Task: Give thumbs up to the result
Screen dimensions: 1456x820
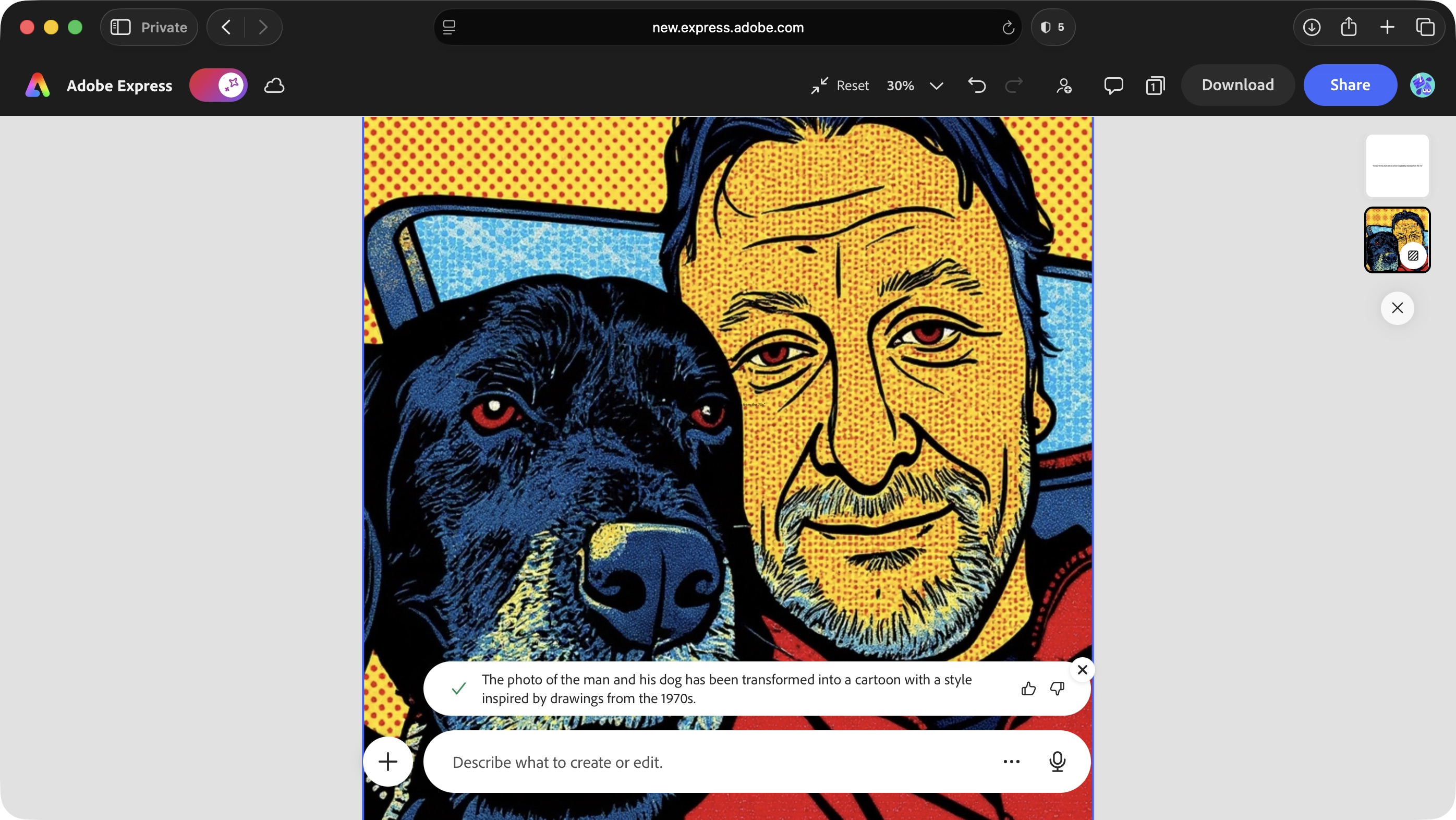Action: point(1028,688)
